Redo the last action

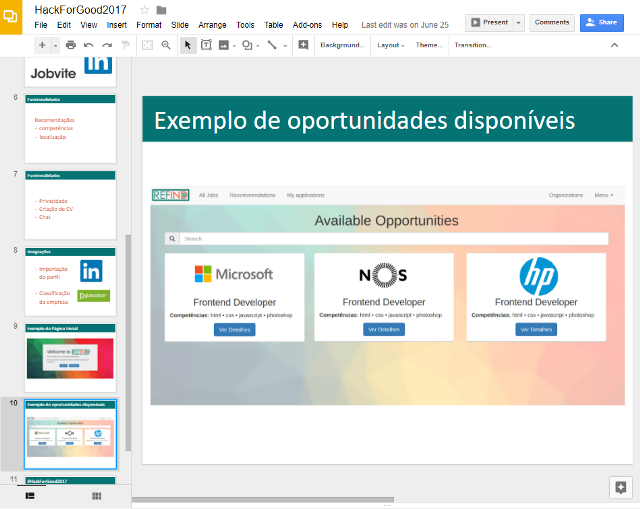pos(107,45)
